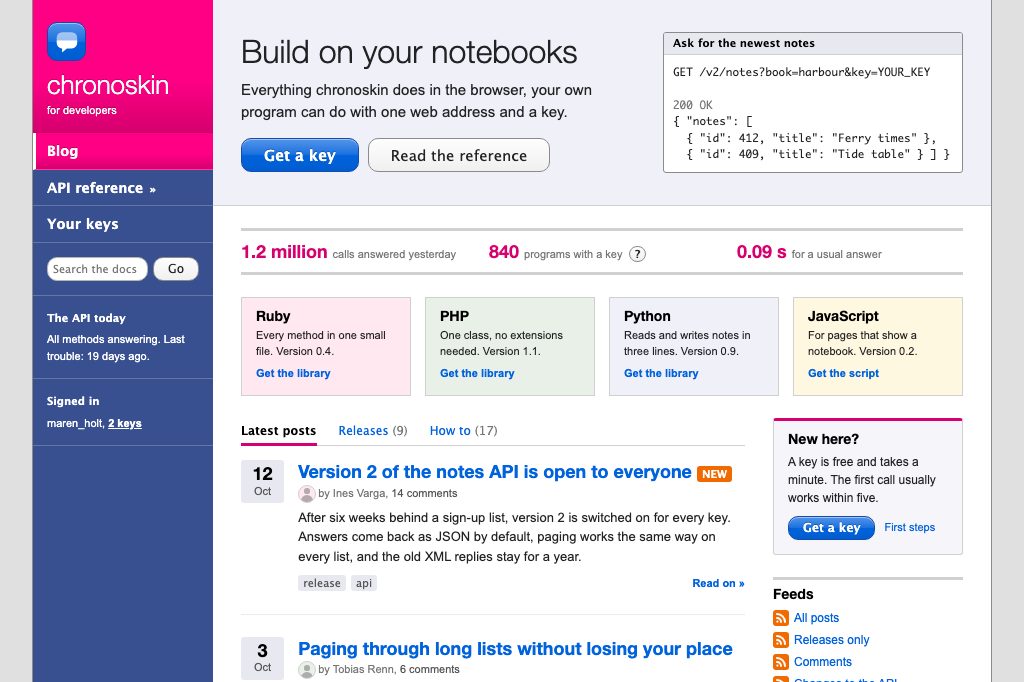This screenshot has height=682, width=1024.
Task: Click the '0.09 s' answer time statistic
Action: (x=761, y=252)
